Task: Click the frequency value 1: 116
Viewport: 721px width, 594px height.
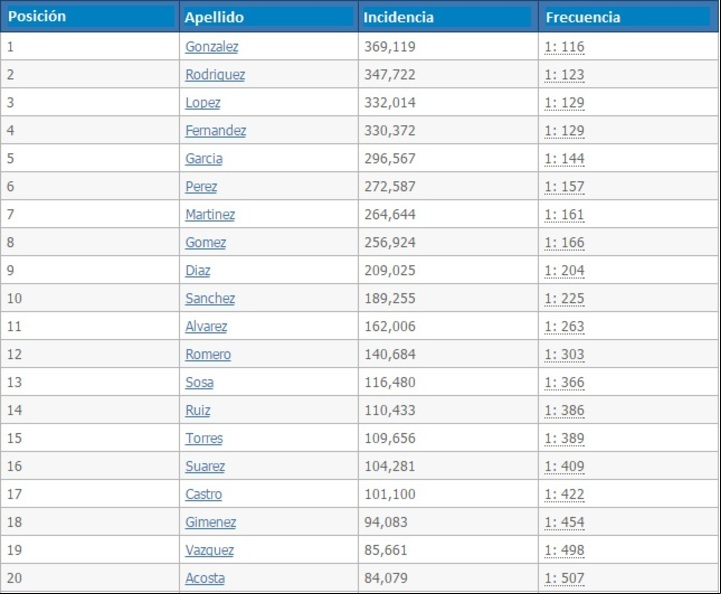Action: pyautogui.click(x=564, y=46)
